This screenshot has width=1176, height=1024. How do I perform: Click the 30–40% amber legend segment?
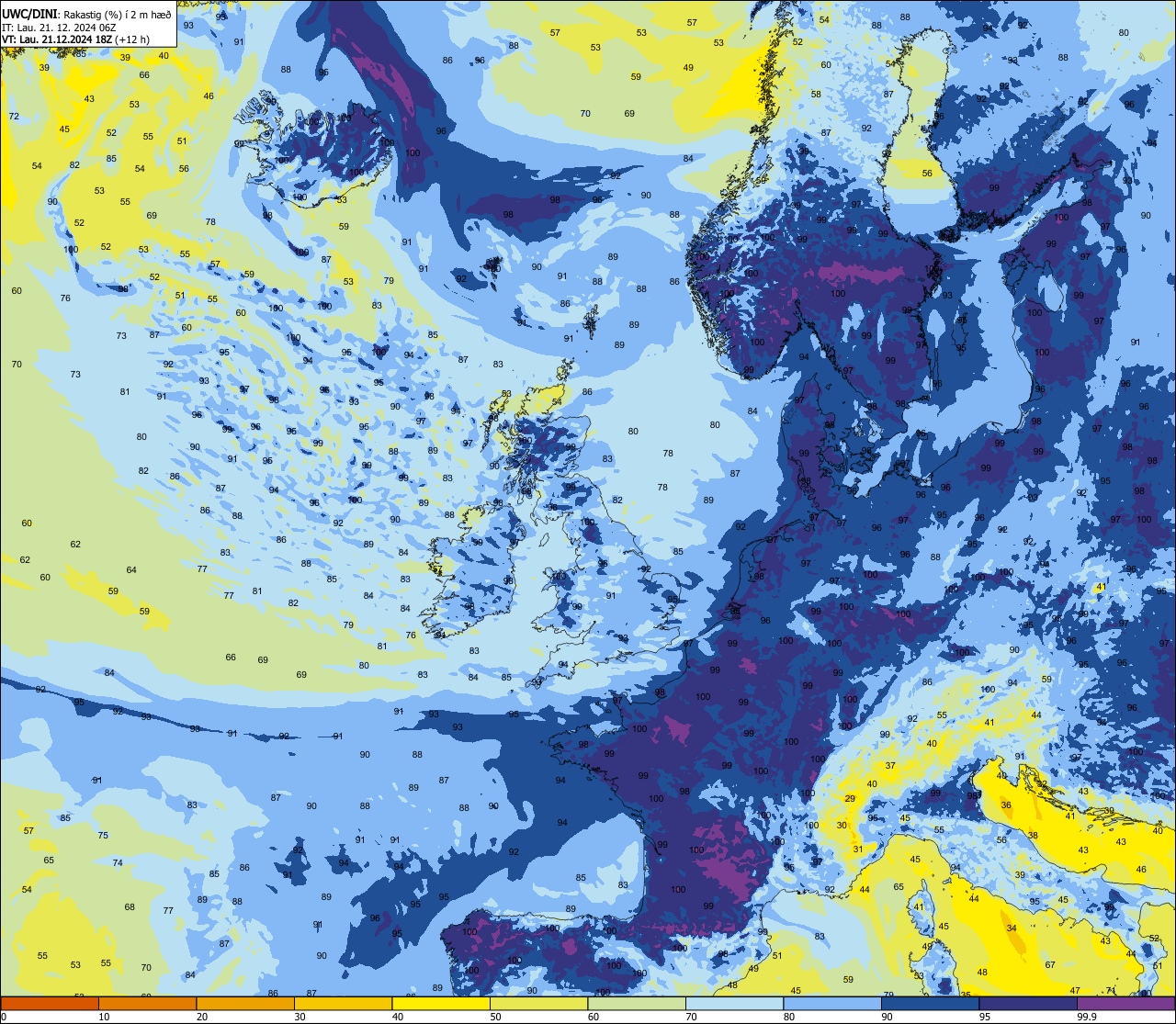click(343, 1004)
